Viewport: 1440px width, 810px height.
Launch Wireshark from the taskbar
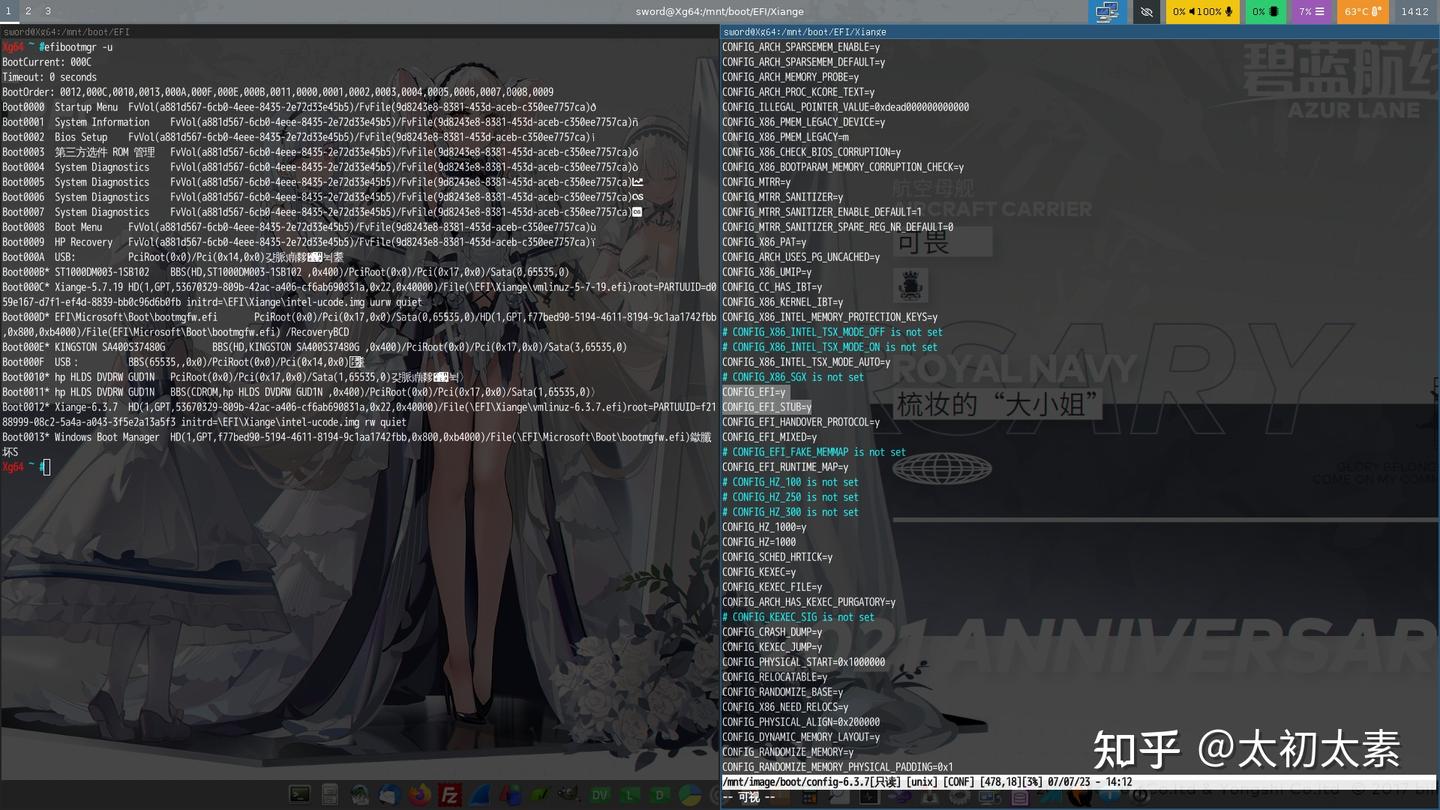pyautogui.click(x=478, y=794)
